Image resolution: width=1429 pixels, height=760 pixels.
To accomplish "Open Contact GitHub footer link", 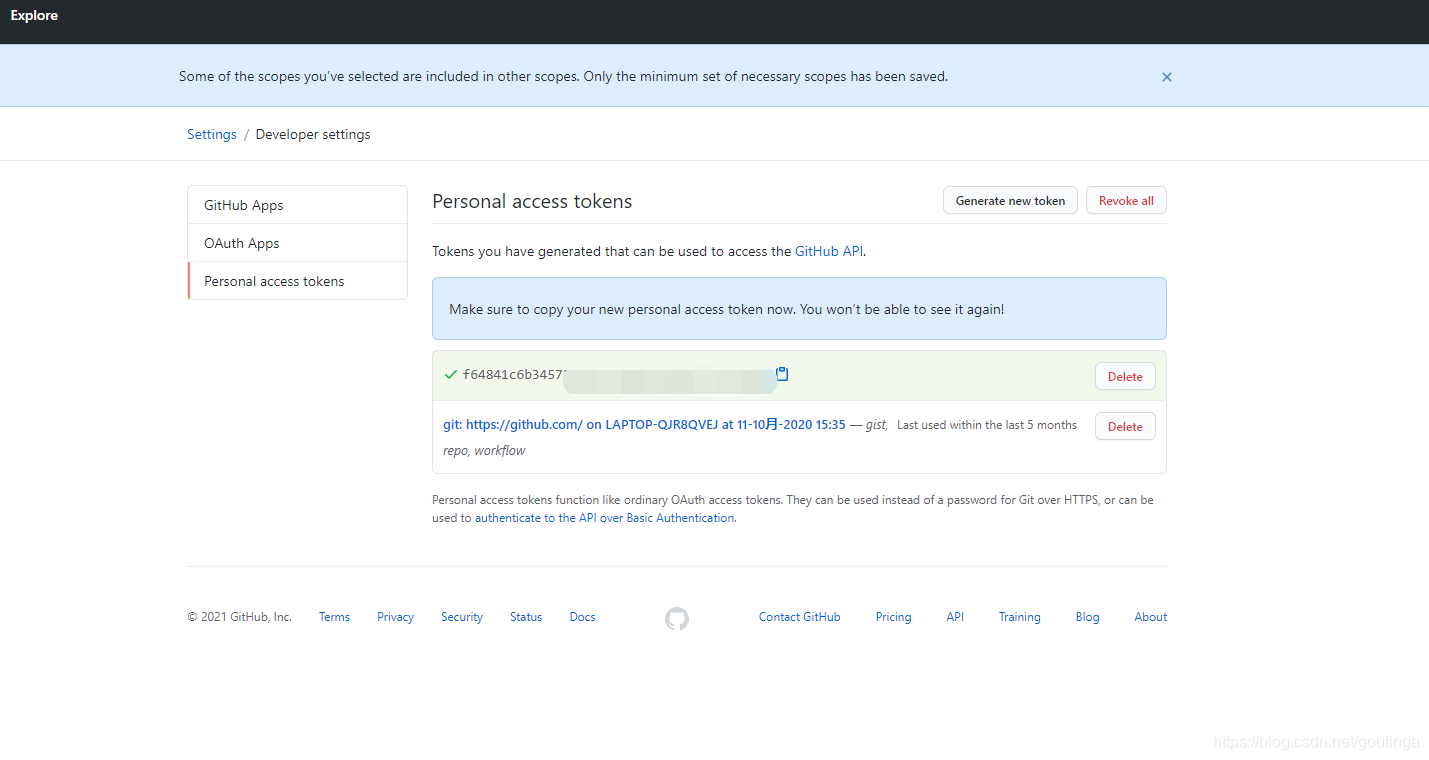I will (799, 617).
